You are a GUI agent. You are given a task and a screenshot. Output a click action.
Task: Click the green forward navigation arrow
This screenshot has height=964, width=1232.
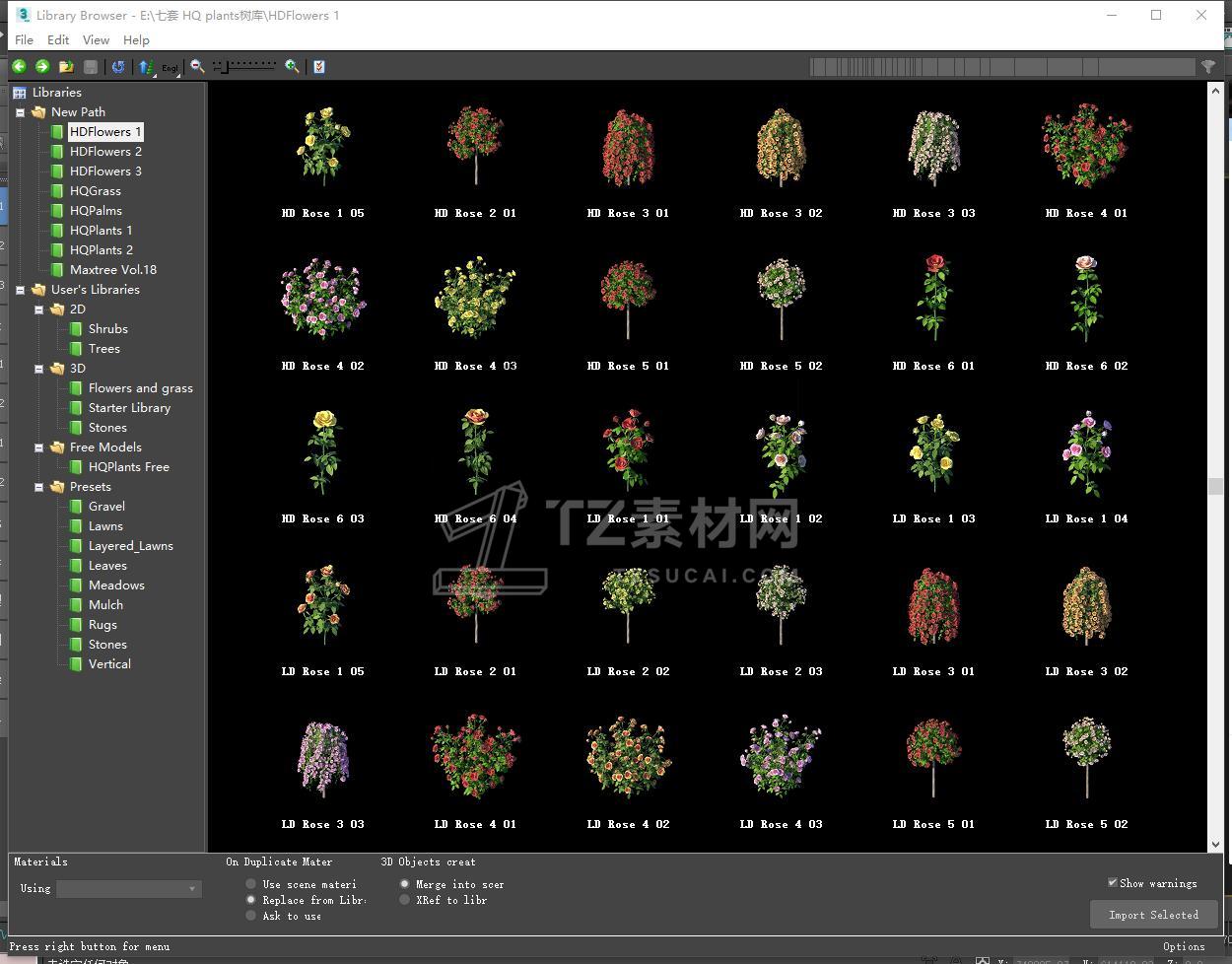42,66
